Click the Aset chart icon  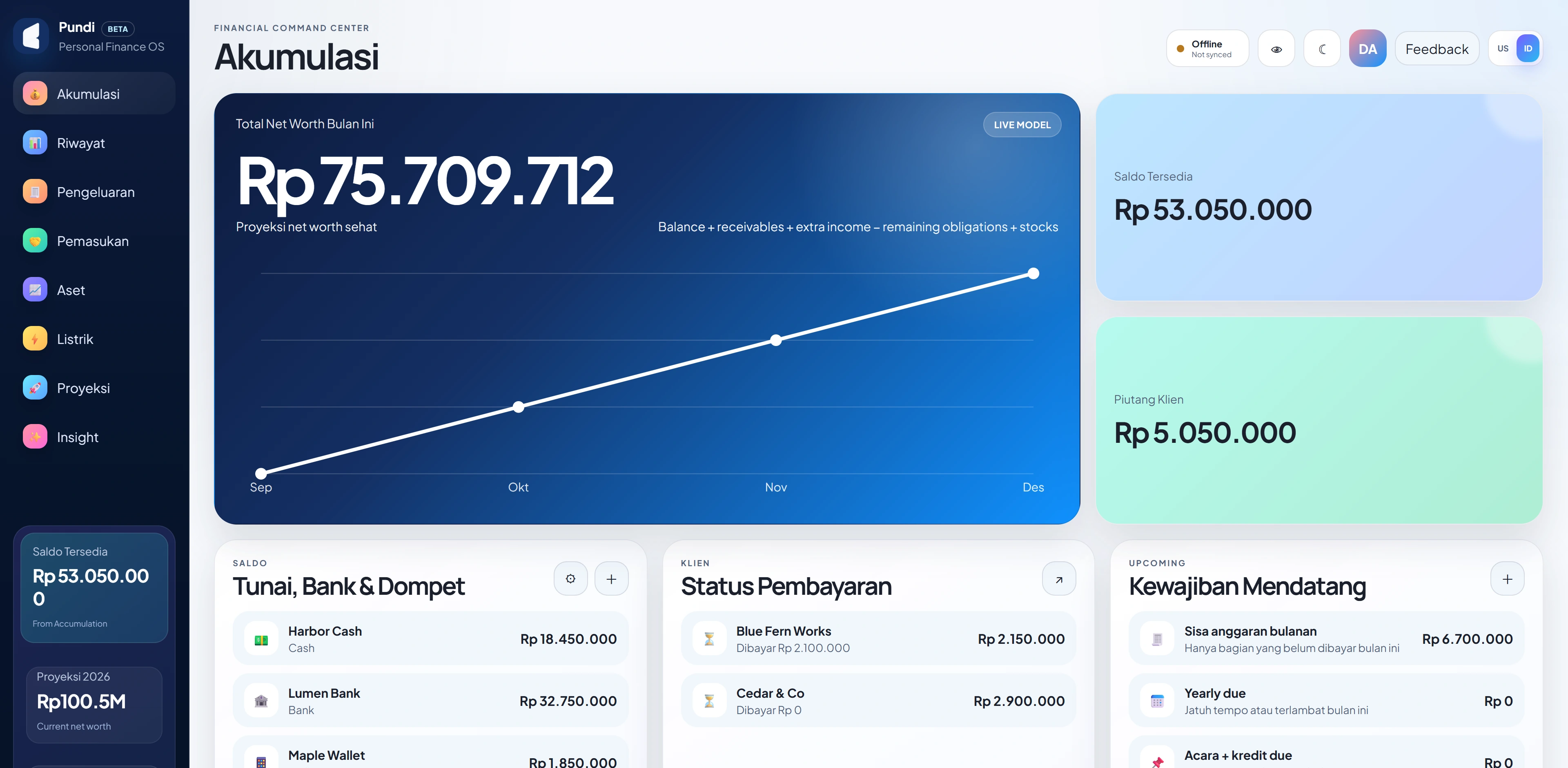coord(35,290)
